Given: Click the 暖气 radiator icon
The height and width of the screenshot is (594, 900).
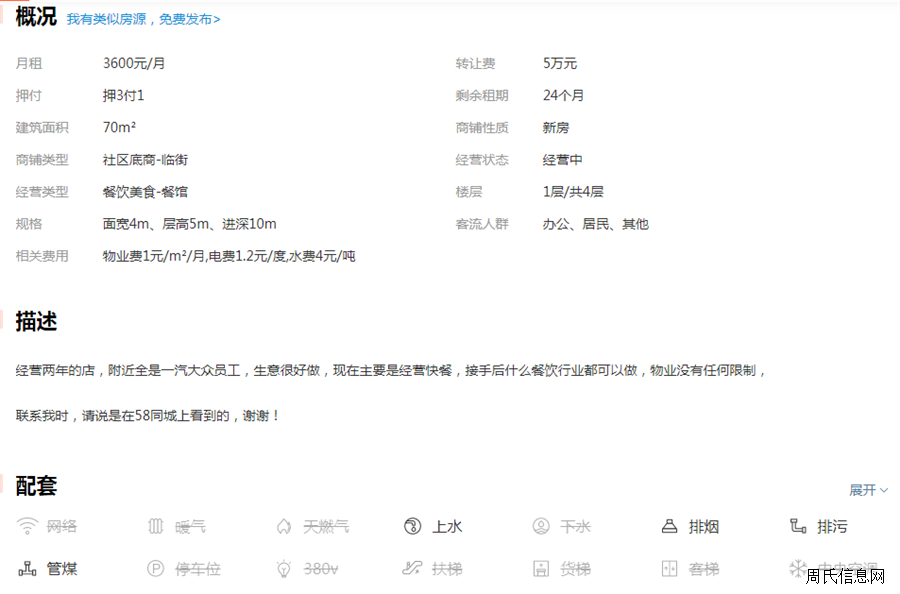Looking at the screenshot, I should [x=155, y=526].
